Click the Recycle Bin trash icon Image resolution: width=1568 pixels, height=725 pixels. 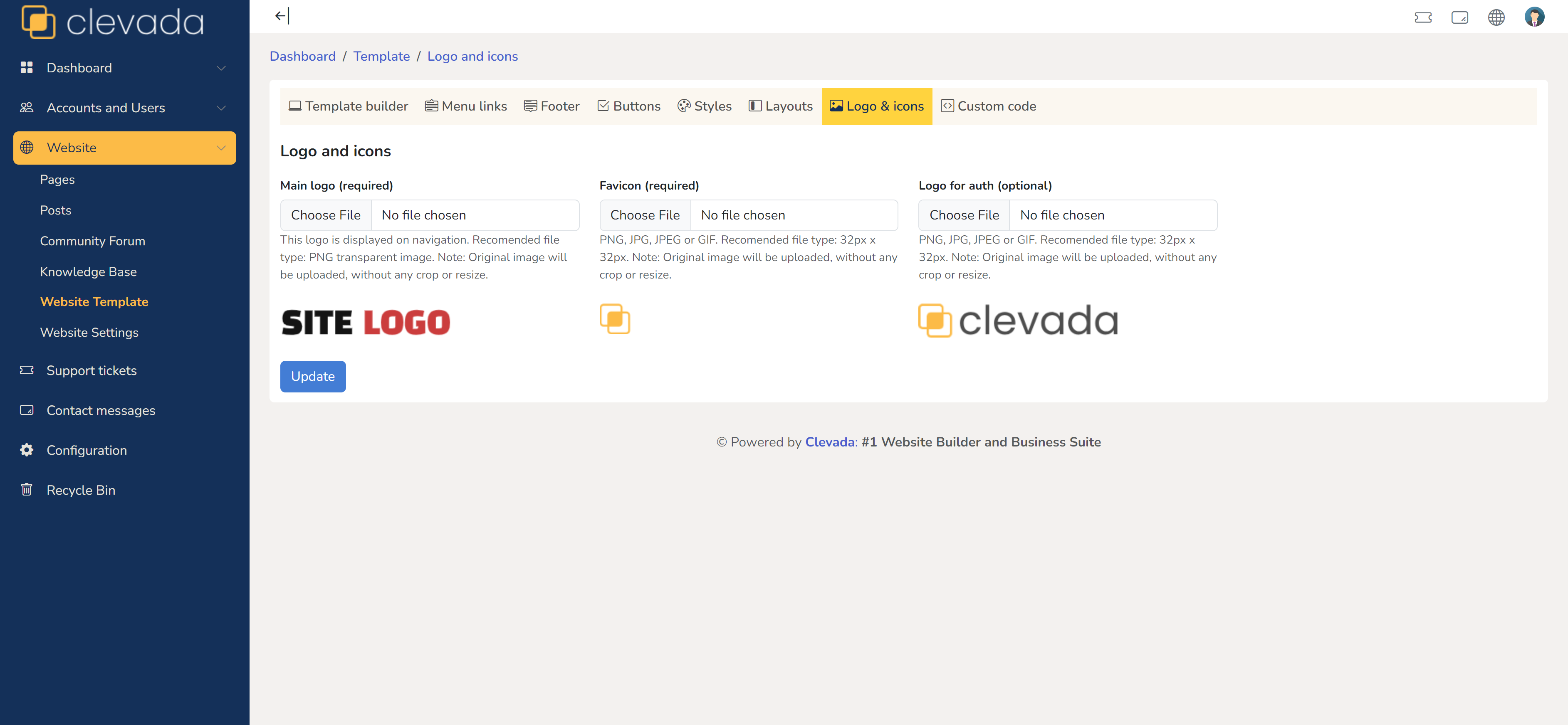(x=26, y=490)
